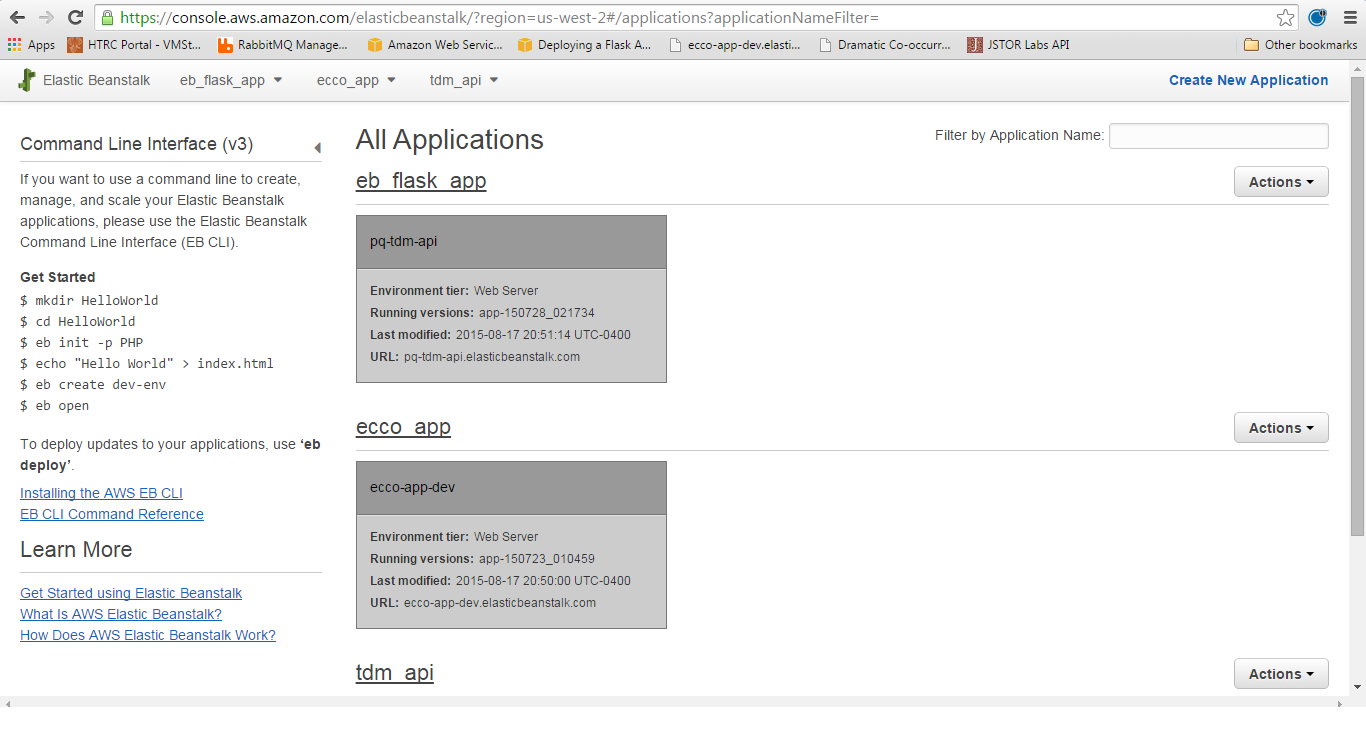Image resolution: width=1366 pixels, height=732 pixels.
Task: Open the Apps bookmarks grid icon
Action: [x=14, y=44]
